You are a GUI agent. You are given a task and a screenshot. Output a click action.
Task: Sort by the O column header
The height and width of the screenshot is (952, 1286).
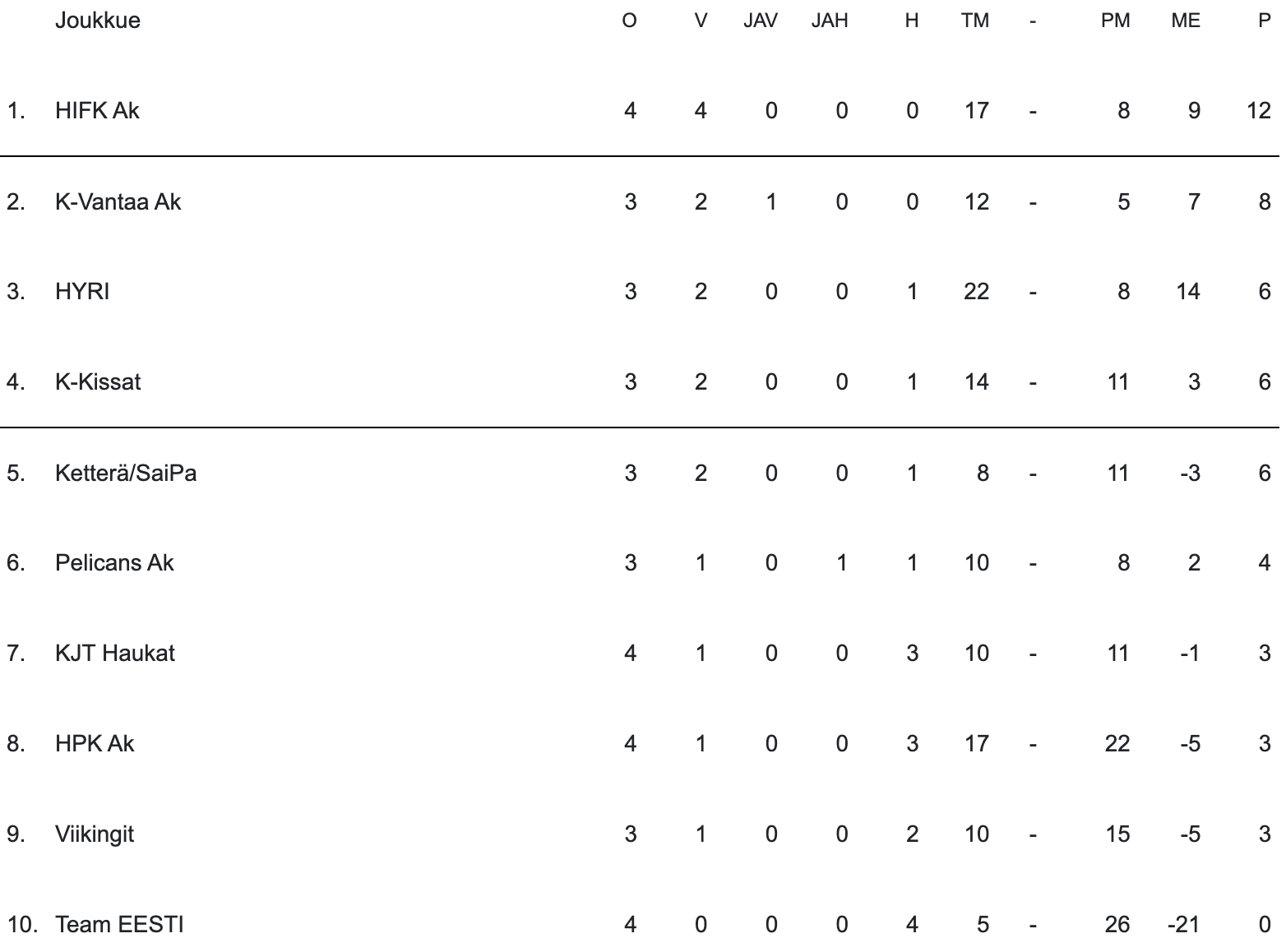[x=630, y=21]
